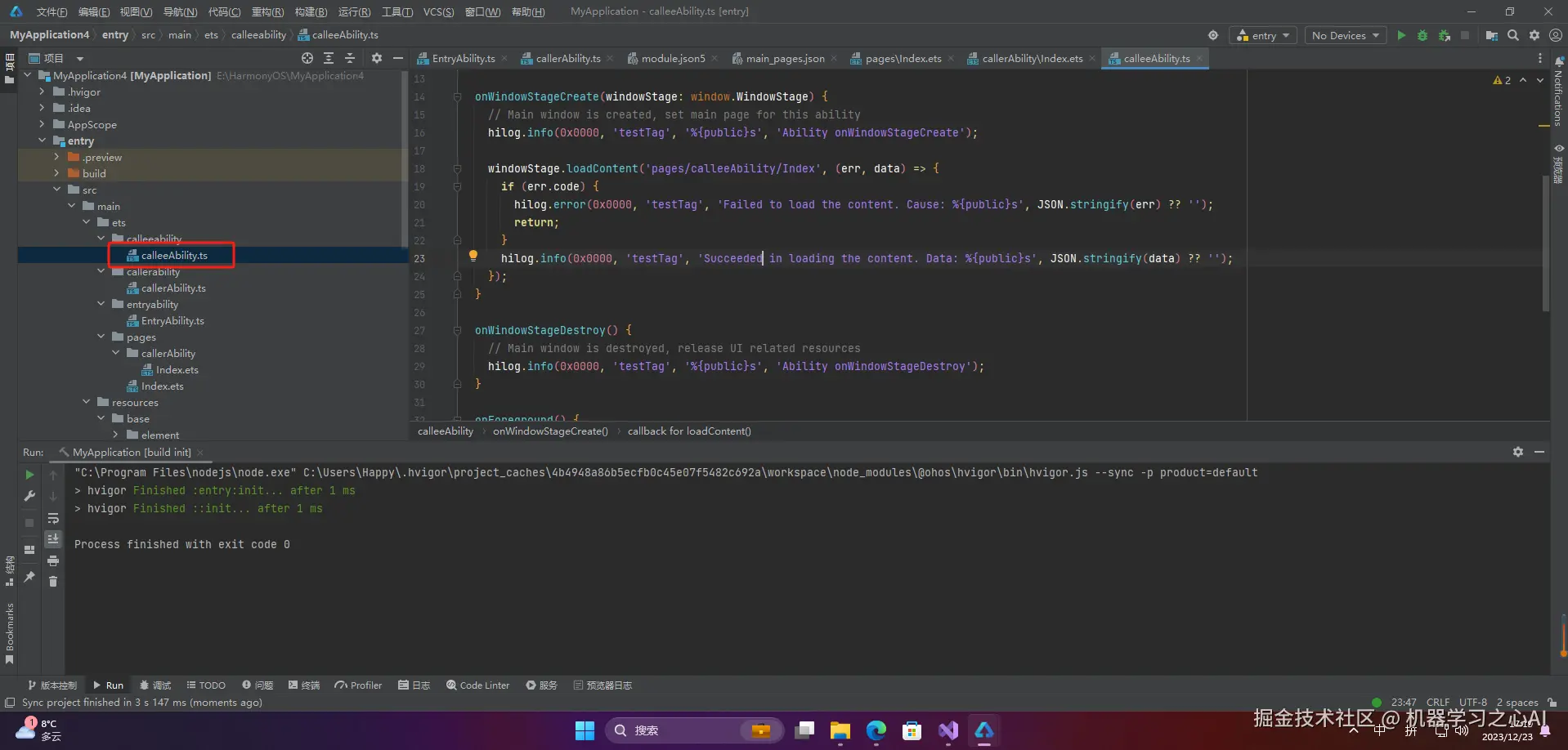This screenshot has height=750, width=1568.
Task: Open the Code Linter tool window
Action: click(478, 685)
